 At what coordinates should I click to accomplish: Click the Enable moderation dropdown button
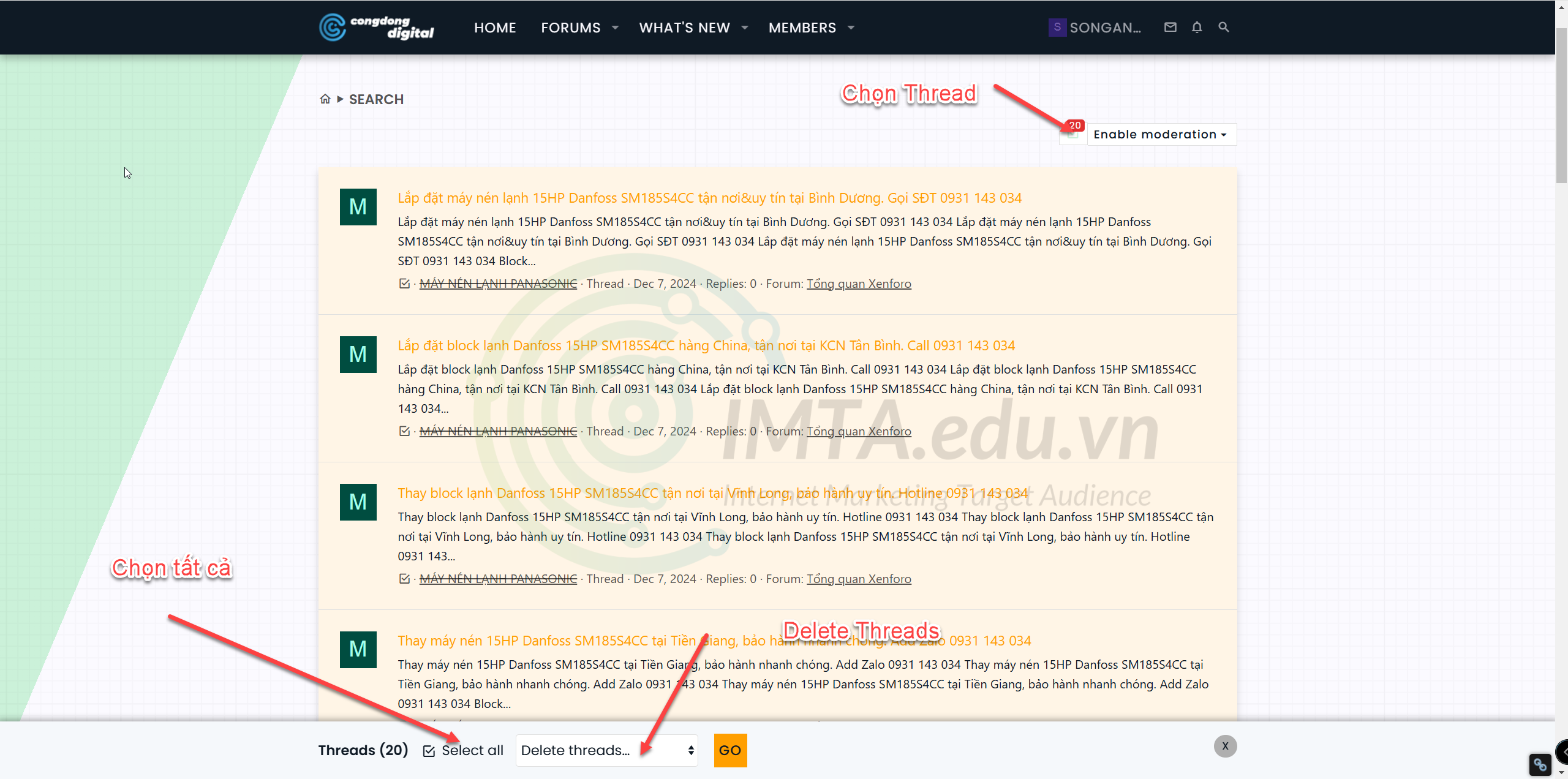pyautogui.click(x=1158, y=134)
